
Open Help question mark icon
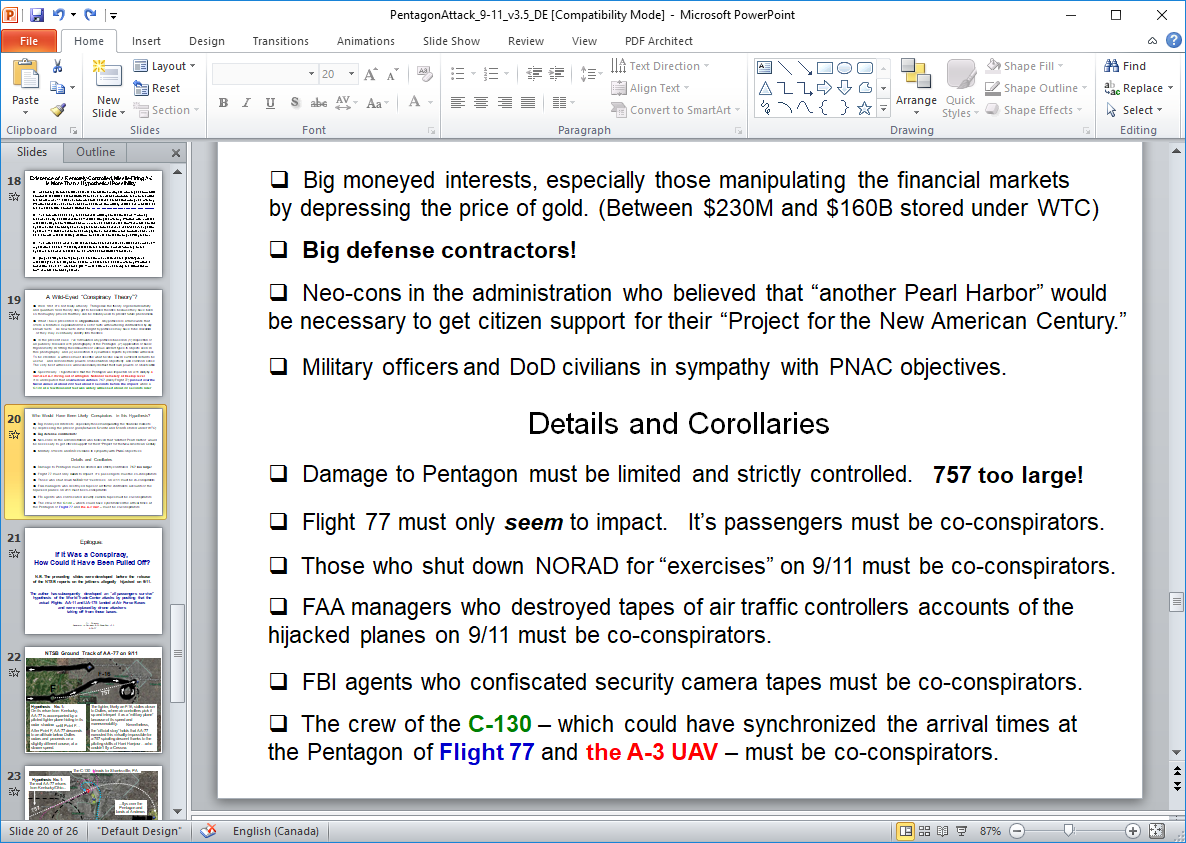tap(1174, 41)
